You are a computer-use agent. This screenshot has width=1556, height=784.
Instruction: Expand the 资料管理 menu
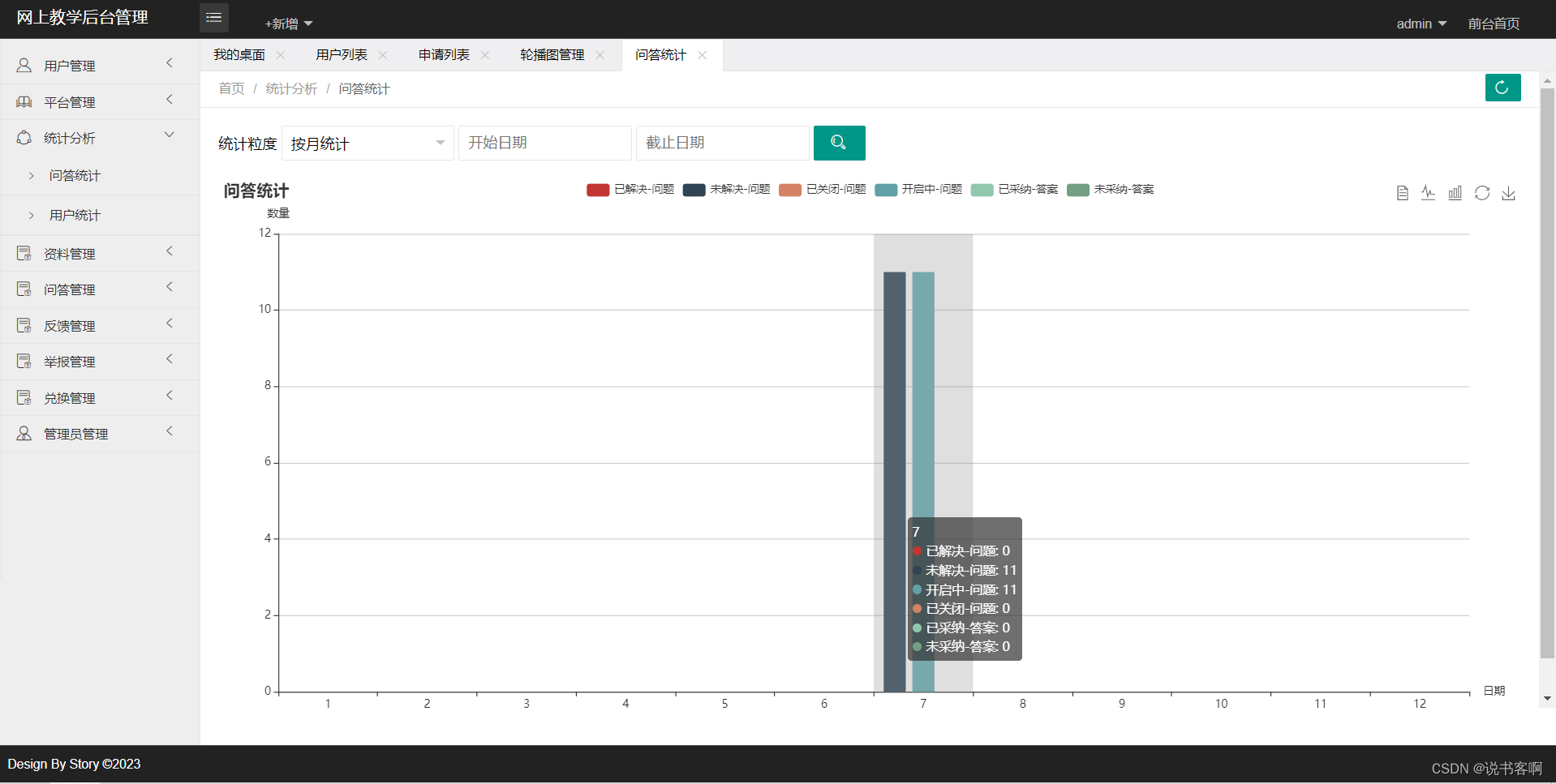pos(170,251)
